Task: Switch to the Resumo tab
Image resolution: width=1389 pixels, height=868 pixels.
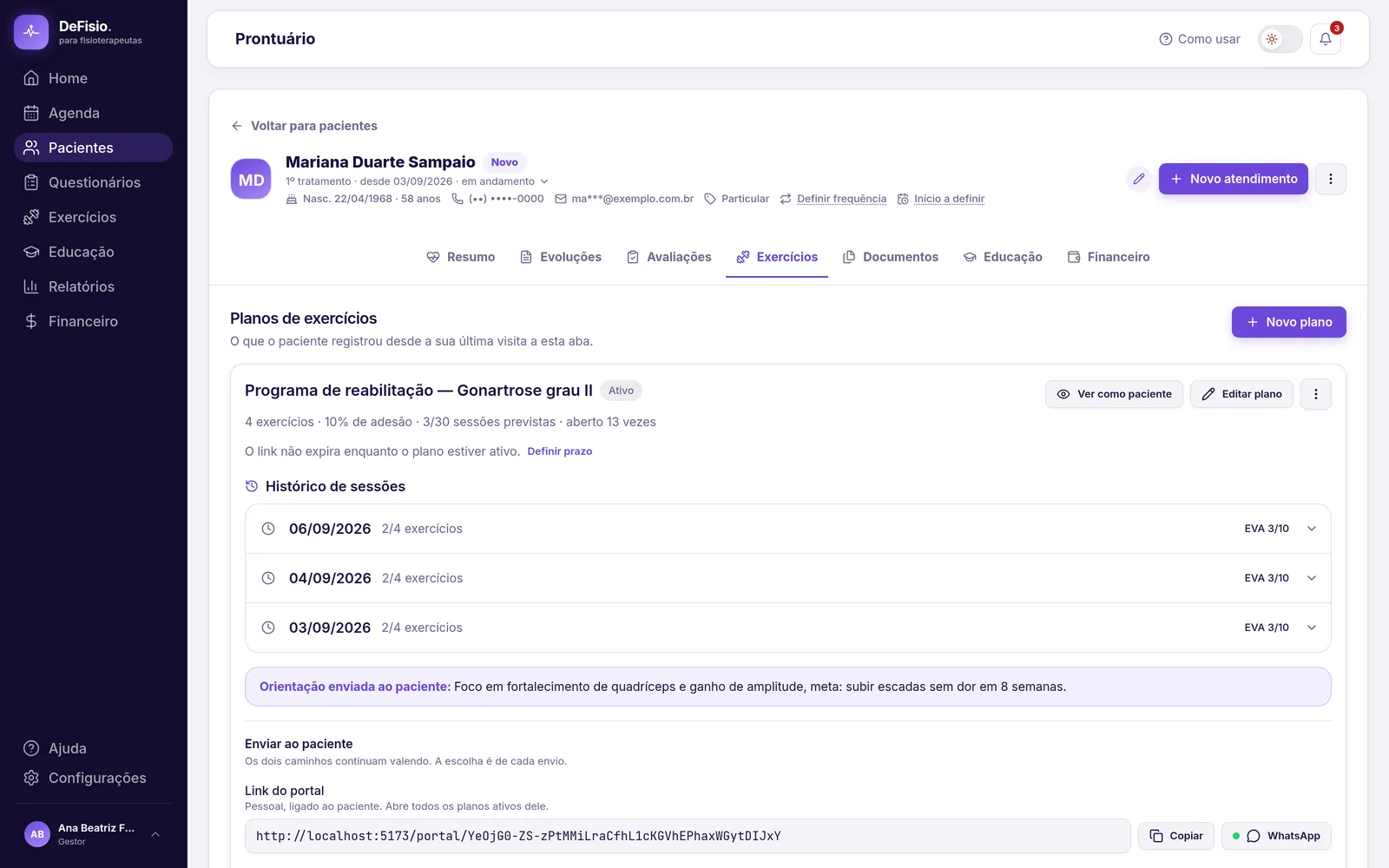Action: (461, 257)
